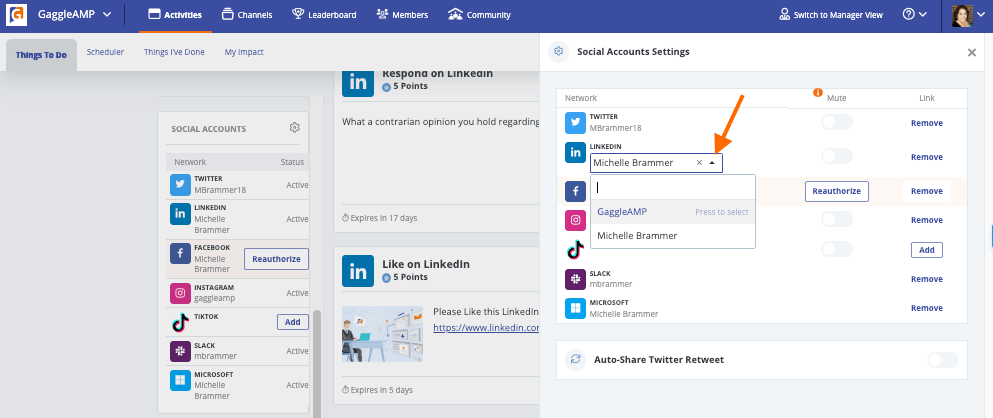Open the help question mark menu
The image size is (993, 418).
click(914, 14)
